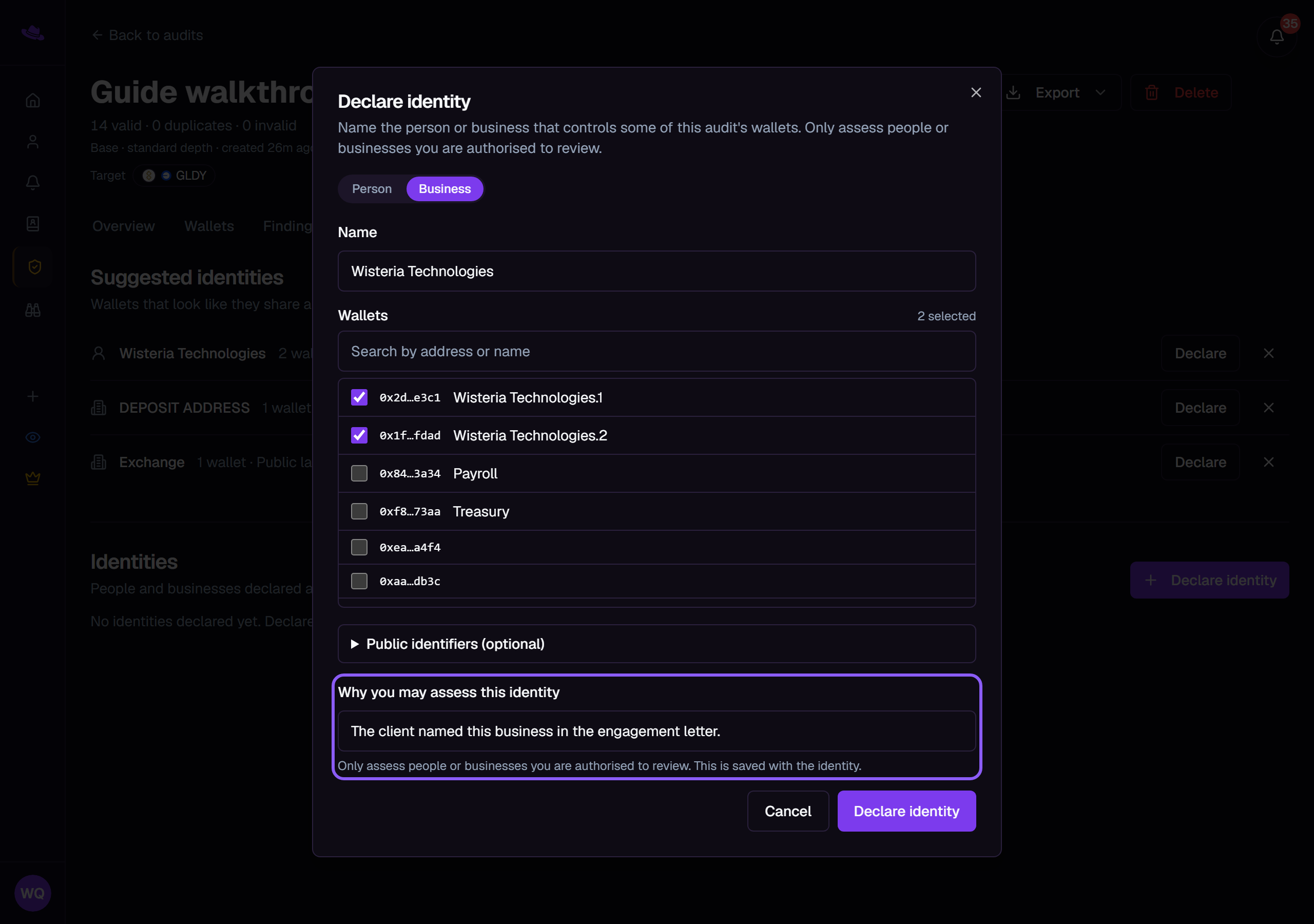This screenshot has width=1314, height=924.
Task: Open the crown premium sidebar icon
Action: 33,478
